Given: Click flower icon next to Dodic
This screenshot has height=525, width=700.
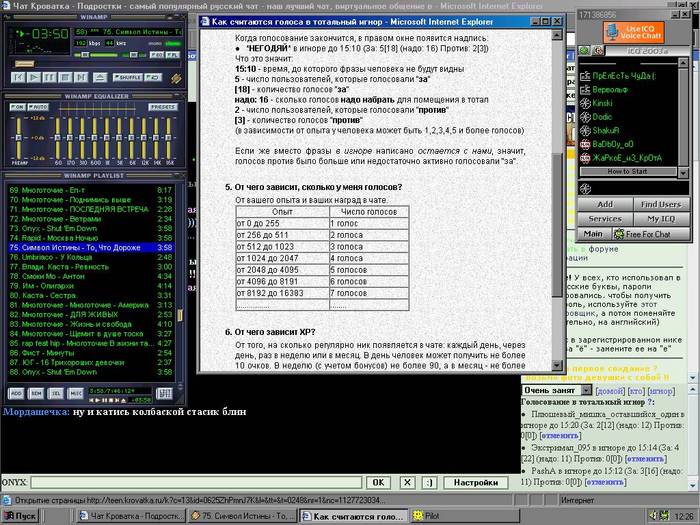Looking at the screenshot, I should coord(585,117).
